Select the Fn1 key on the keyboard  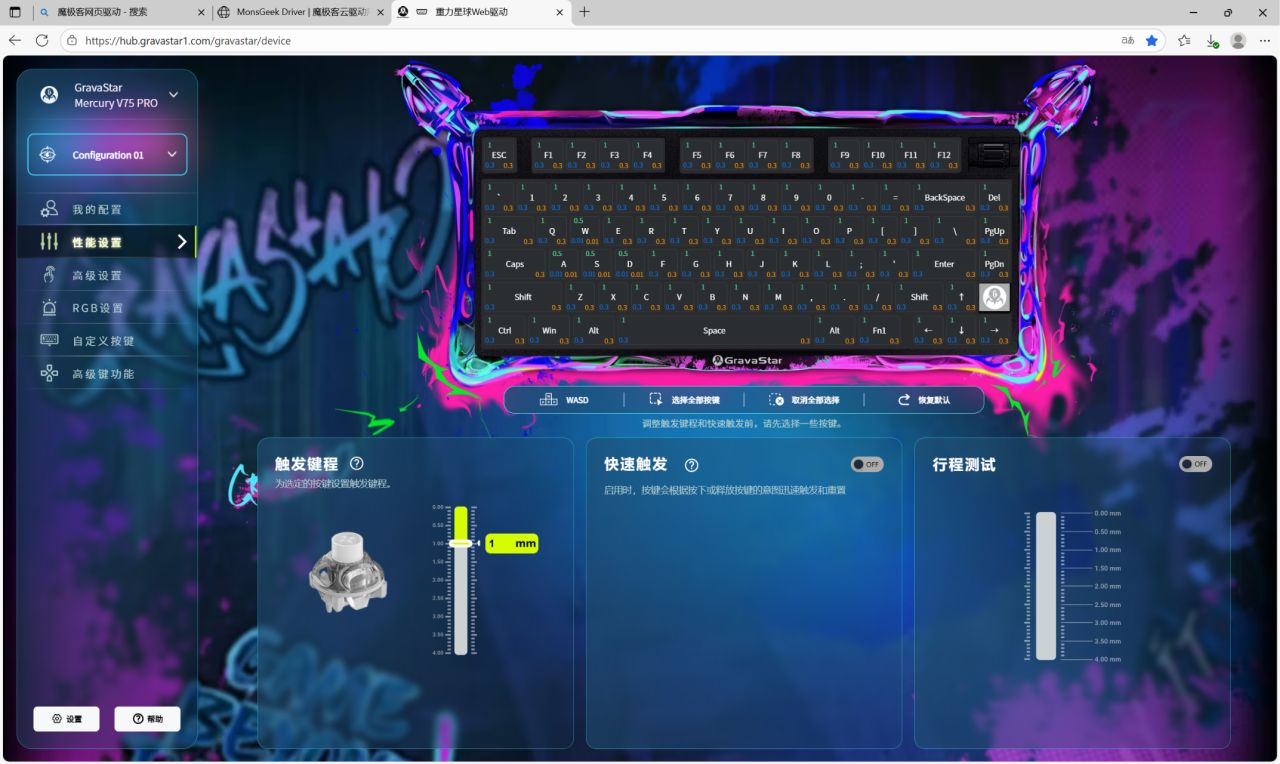coord(879,330)
